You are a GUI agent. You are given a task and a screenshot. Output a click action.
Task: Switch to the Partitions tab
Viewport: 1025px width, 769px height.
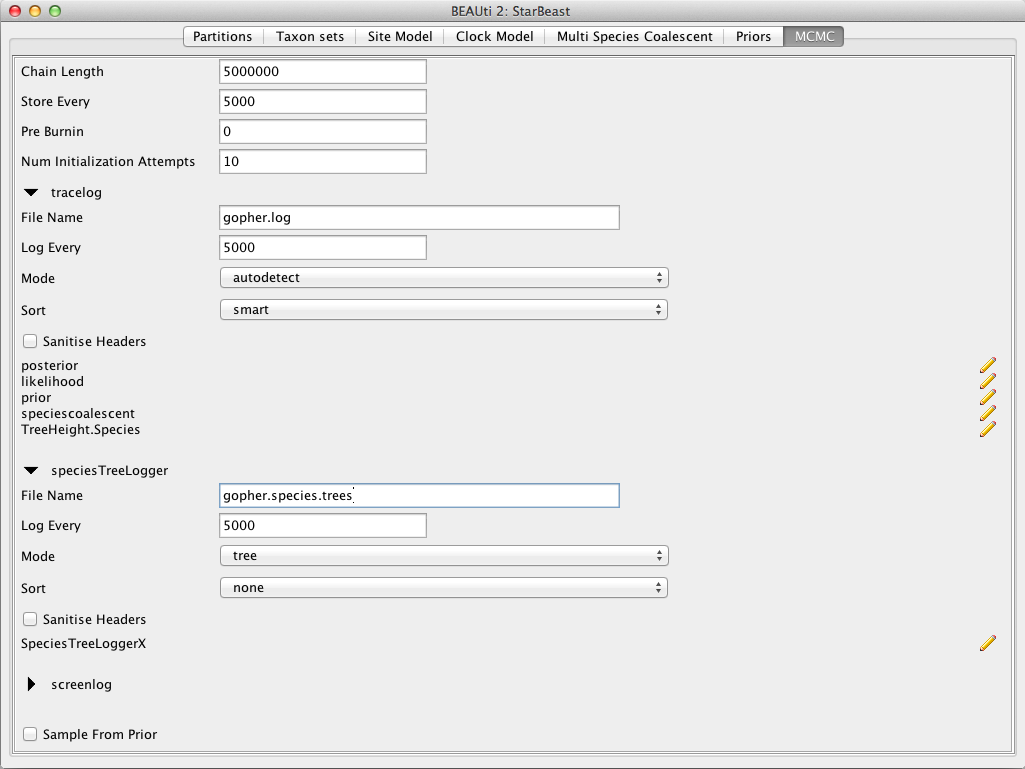[x=222, y=36]
